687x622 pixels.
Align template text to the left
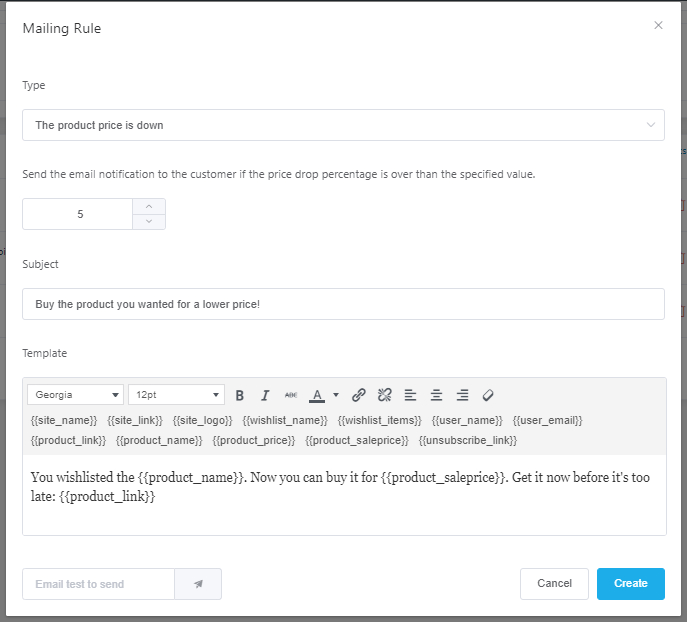411,395
